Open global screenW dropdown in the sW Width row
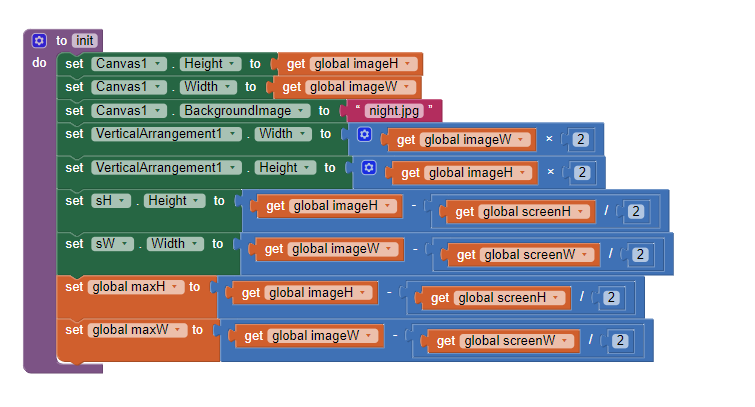Viewport: 755px width, 407px height. (537, 255)
